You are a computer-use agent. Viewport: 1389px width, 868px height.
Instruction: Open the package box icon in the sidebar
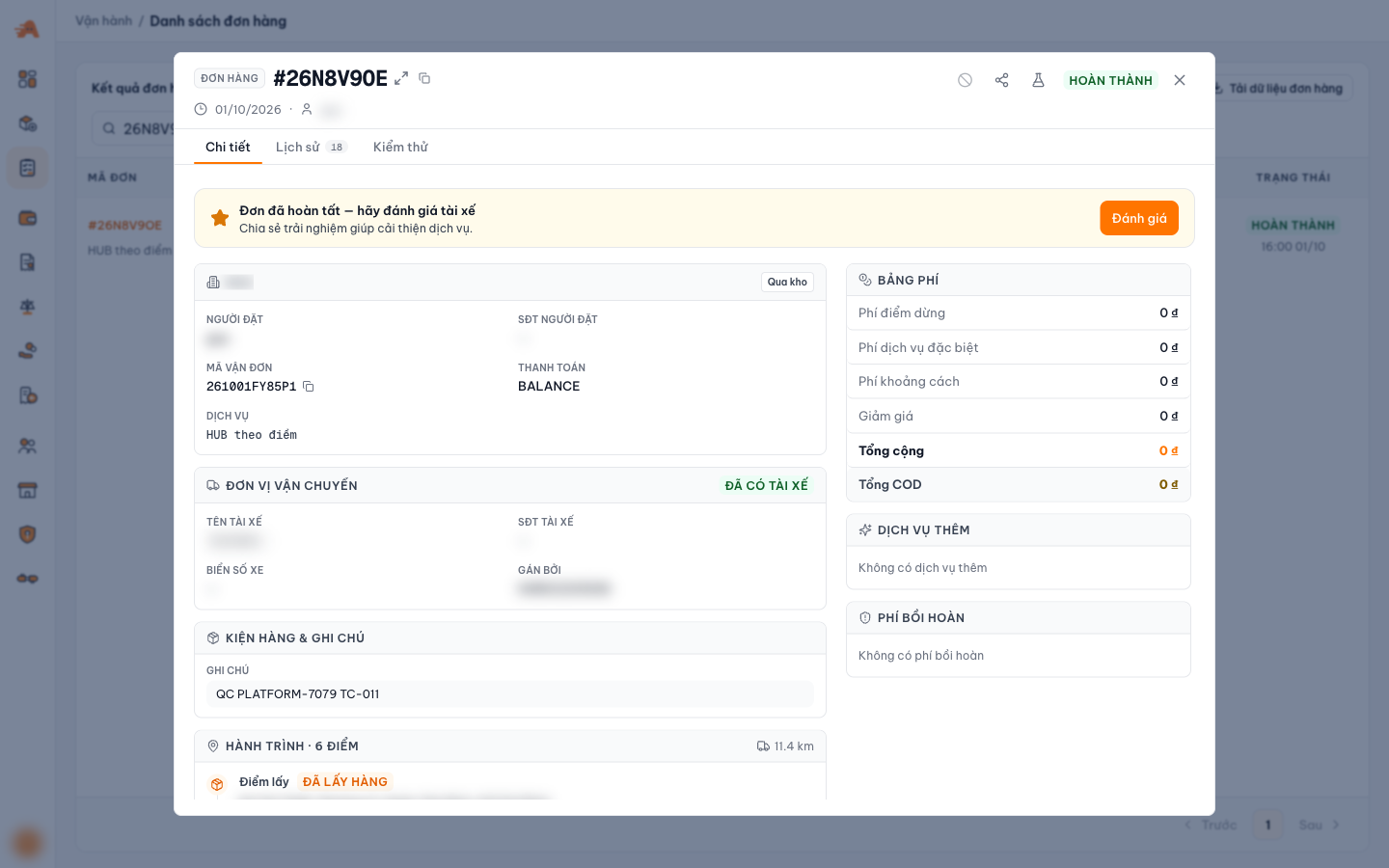point(27,123)
